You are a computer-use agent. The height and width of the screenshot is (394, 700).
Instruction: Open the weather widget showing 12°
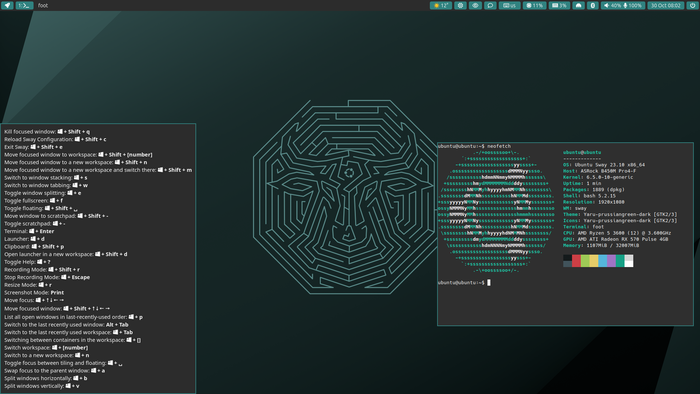441,5
